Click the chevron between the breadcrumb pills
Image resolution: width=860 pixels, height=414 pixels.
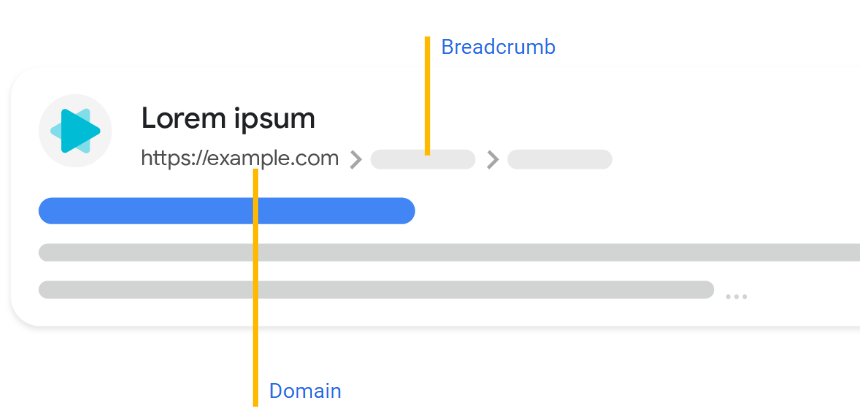[x=491, y=159]
